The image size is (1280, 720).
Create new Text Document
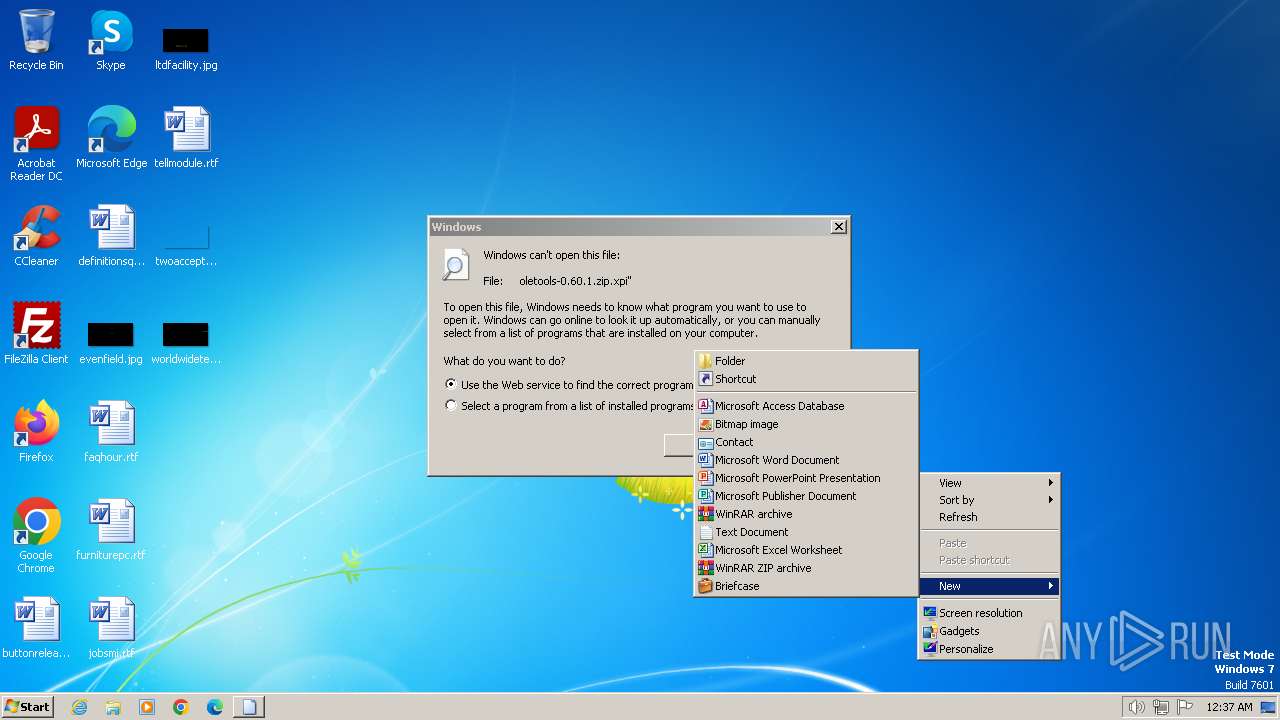806,532
